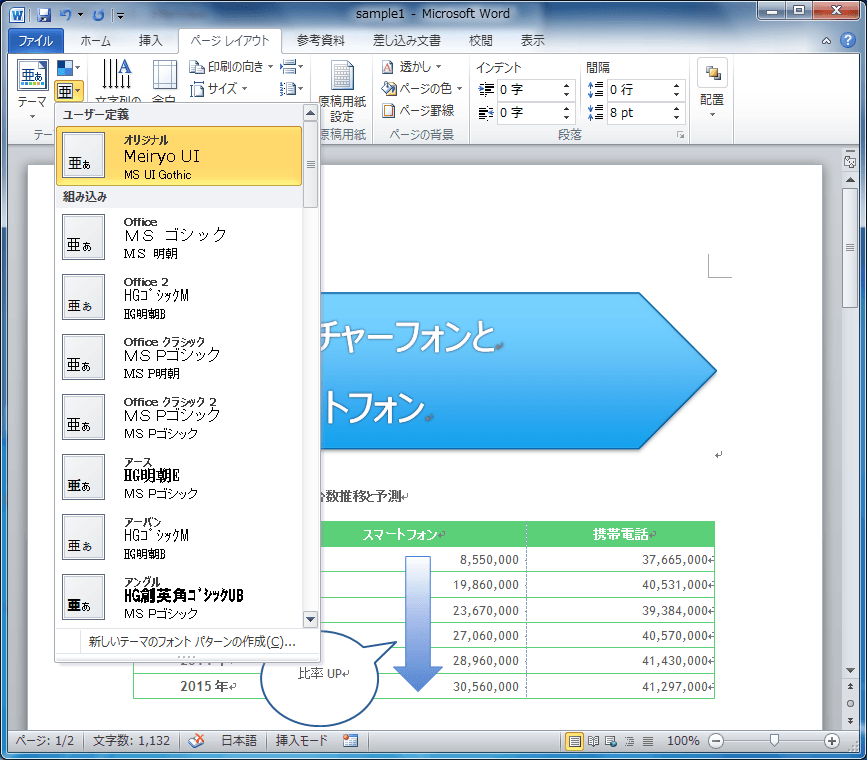Image resolution: width=867 pixels, height=760 pixels.
Task: Select the Office クラシック 2 font theme
Action: [179, 418]
